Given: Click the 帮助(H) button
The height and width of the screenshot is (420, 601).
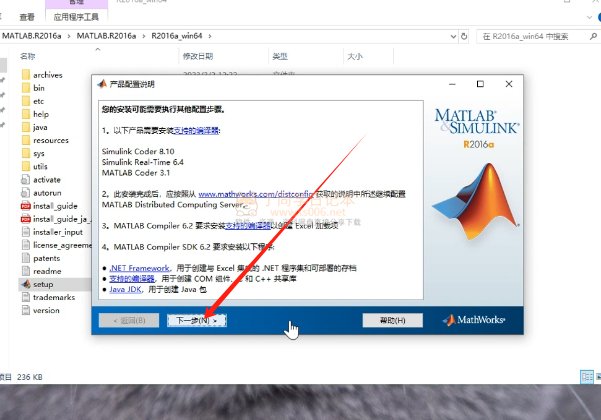Looking at the screenshot, I should tap(392, 320).
